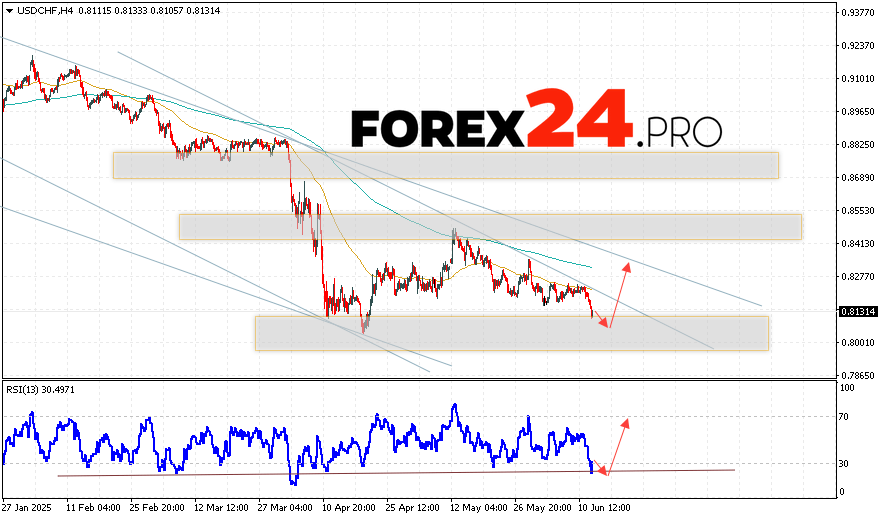Select the top gray resistance zone
882x519 pixels.
pos(445,165)
